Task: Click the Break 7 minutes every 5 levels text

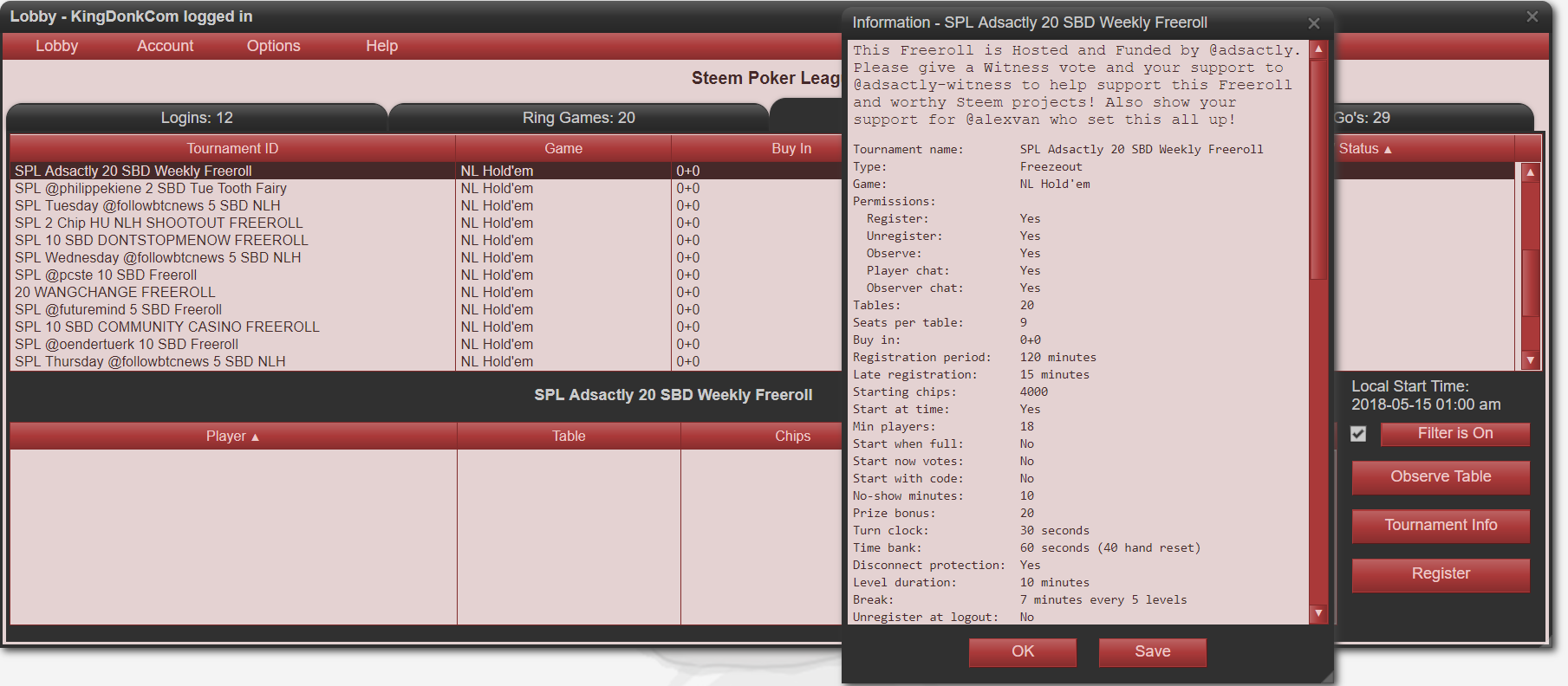Action: [1103, 600]
